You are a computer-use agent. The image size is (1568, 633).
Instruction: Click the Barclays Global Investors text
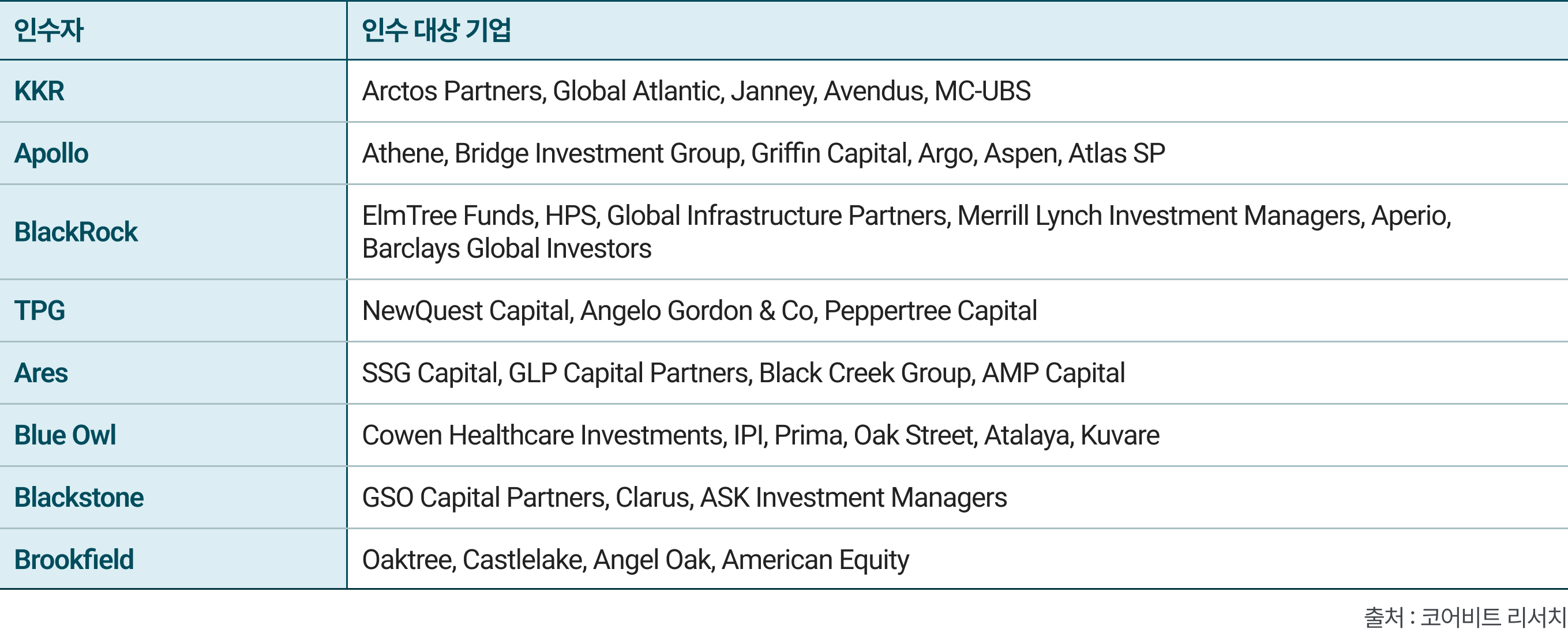[x=507, y=248]
